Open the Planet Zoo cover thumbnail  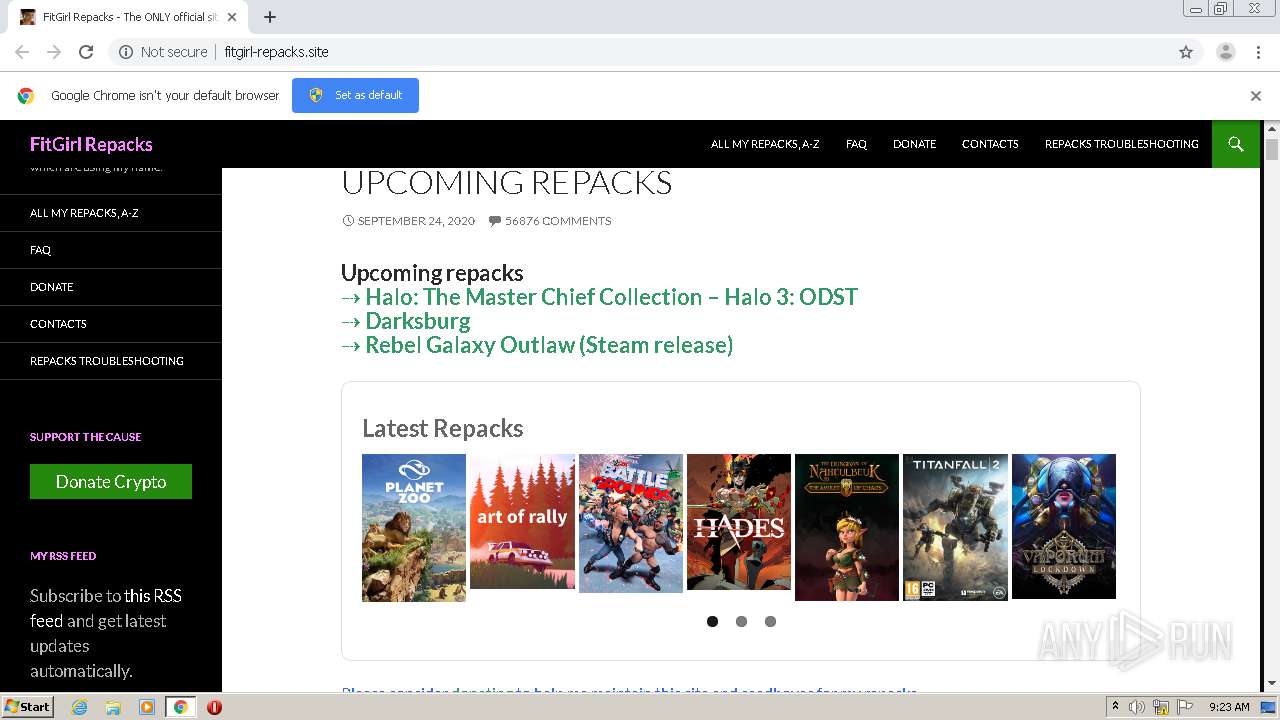click(414, 527)
